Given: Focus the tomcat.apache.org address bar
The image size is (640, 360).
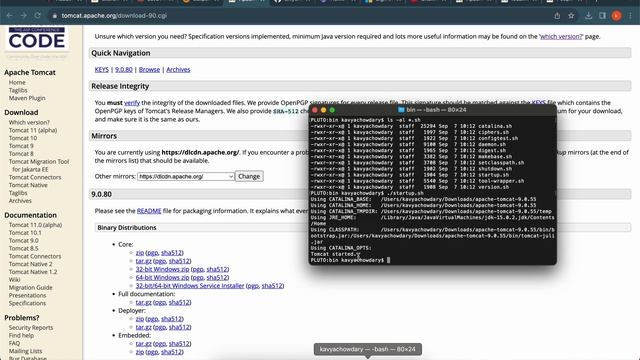Looking at the screenshot, I should pyautogui.click(x=114, y=16).
